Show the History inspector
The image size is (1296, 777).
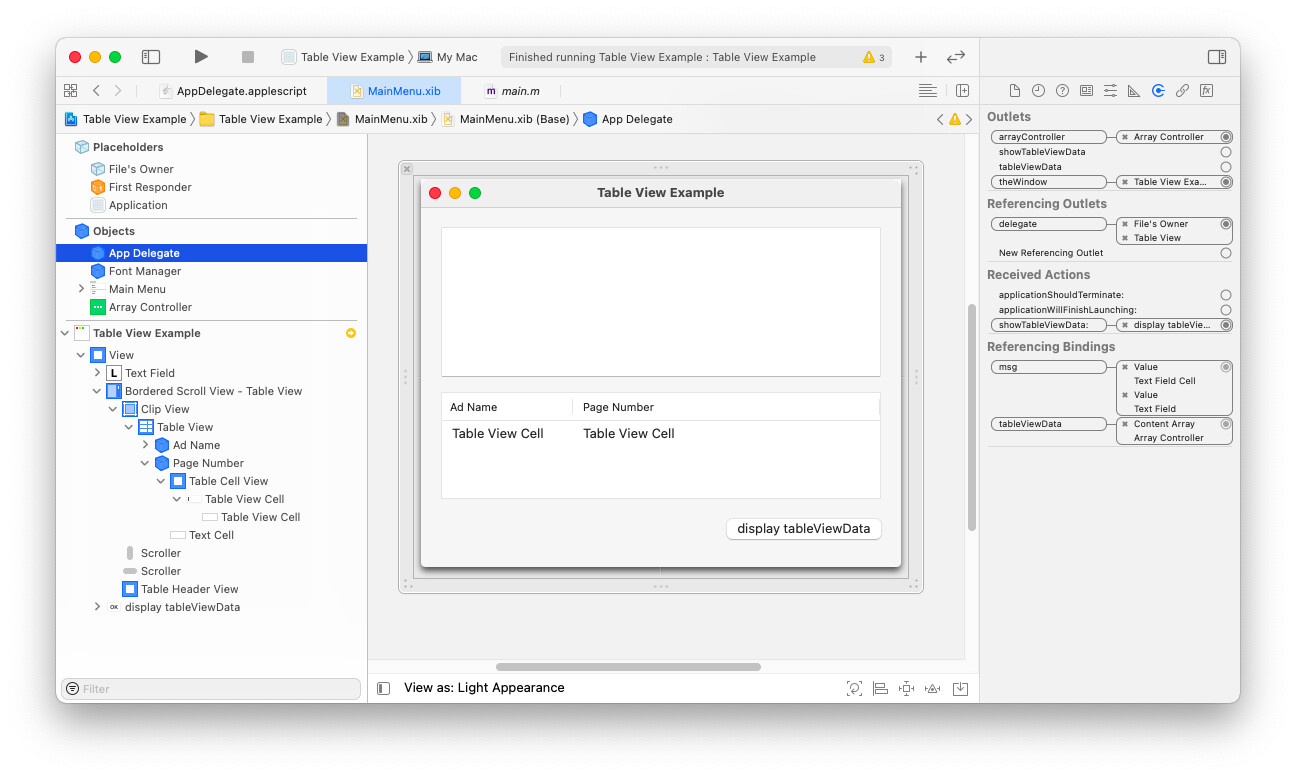1038,90
